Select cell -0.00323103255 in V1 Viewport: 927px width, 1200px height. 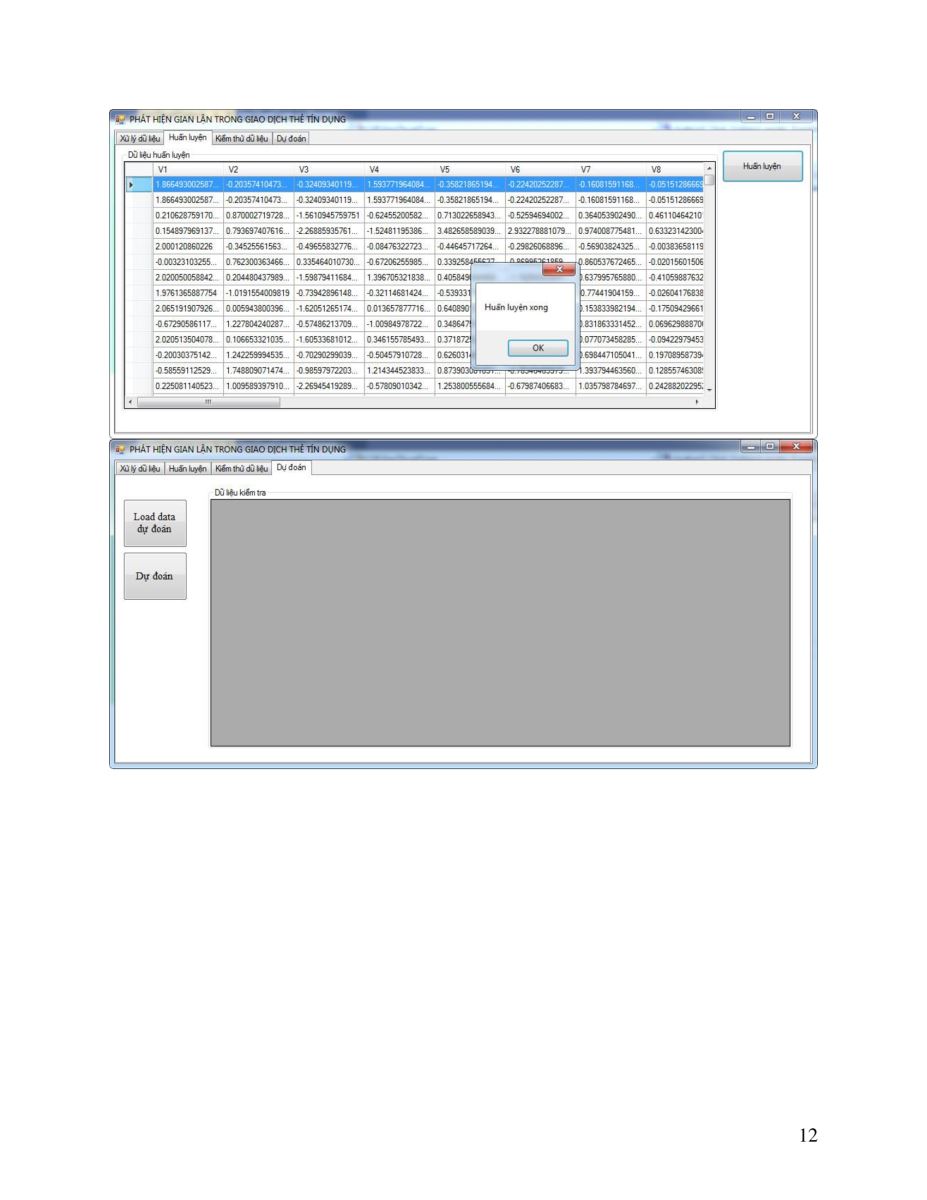[187, 260]
